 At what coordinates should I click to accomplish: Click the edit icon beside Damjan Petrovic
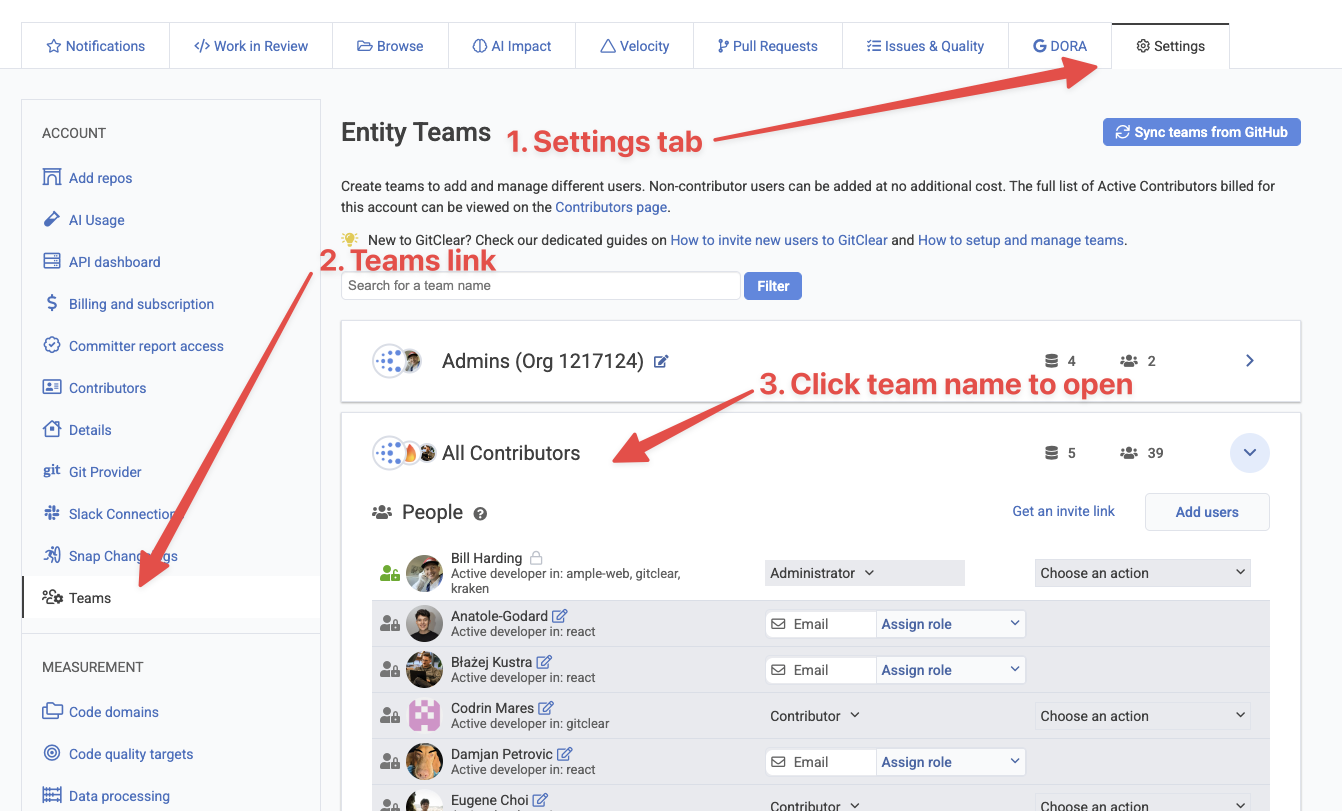[x=565, y=754]
